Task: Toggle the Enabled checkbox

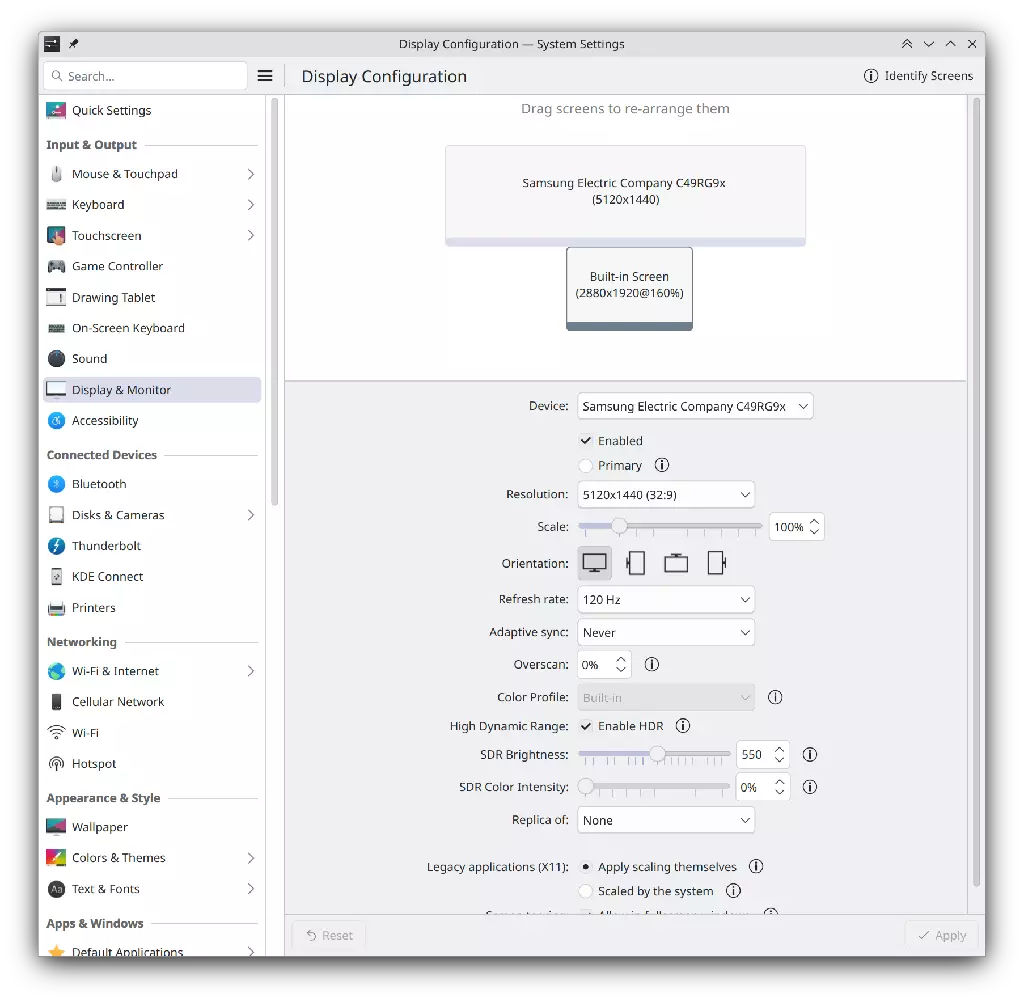Action: [x=586, y=441]
